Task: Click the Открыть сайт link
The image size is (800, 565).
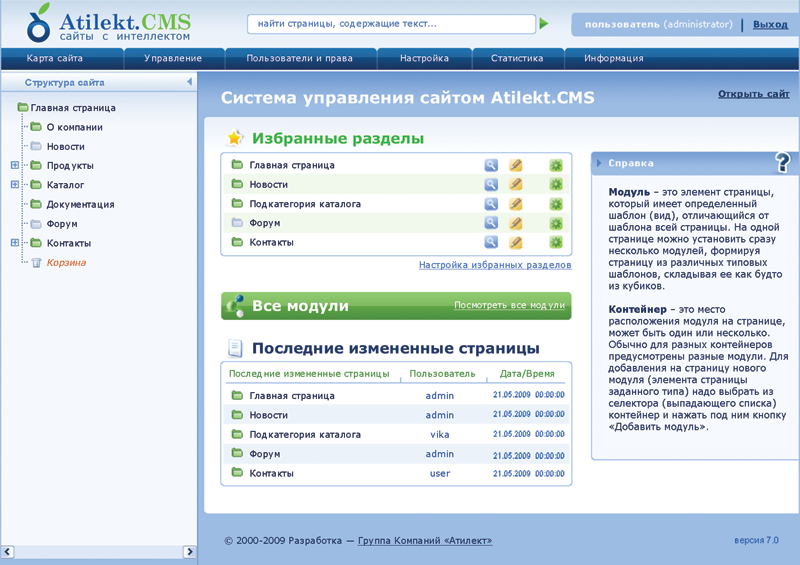Action: pyautogui.click(x=754, y=94)
